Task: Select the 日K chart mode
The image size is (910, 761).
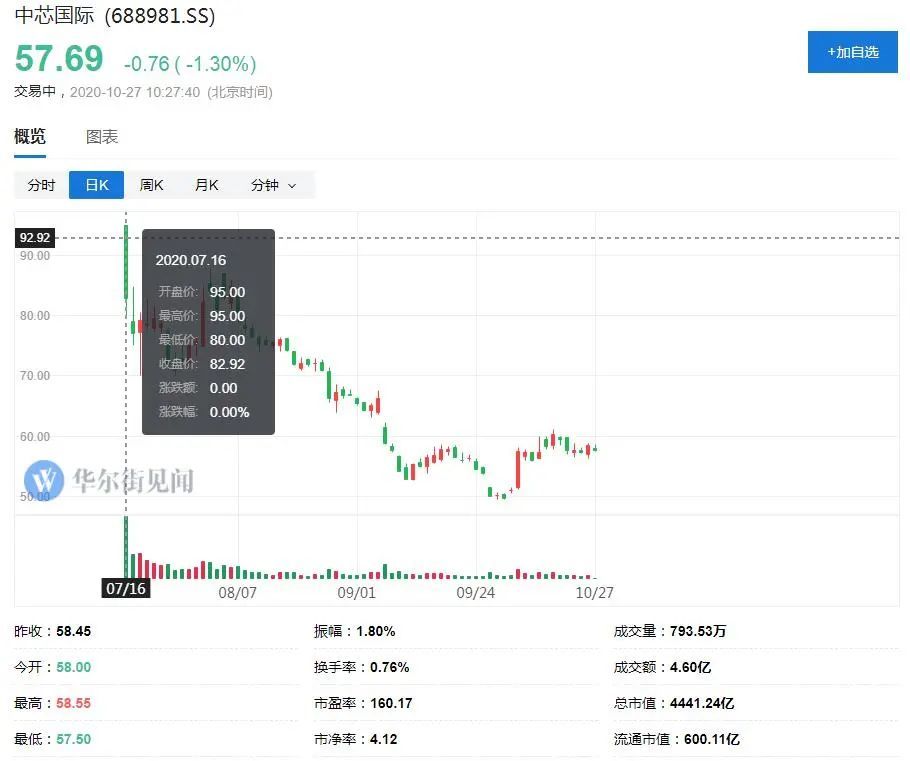Action: click(96, 185)
